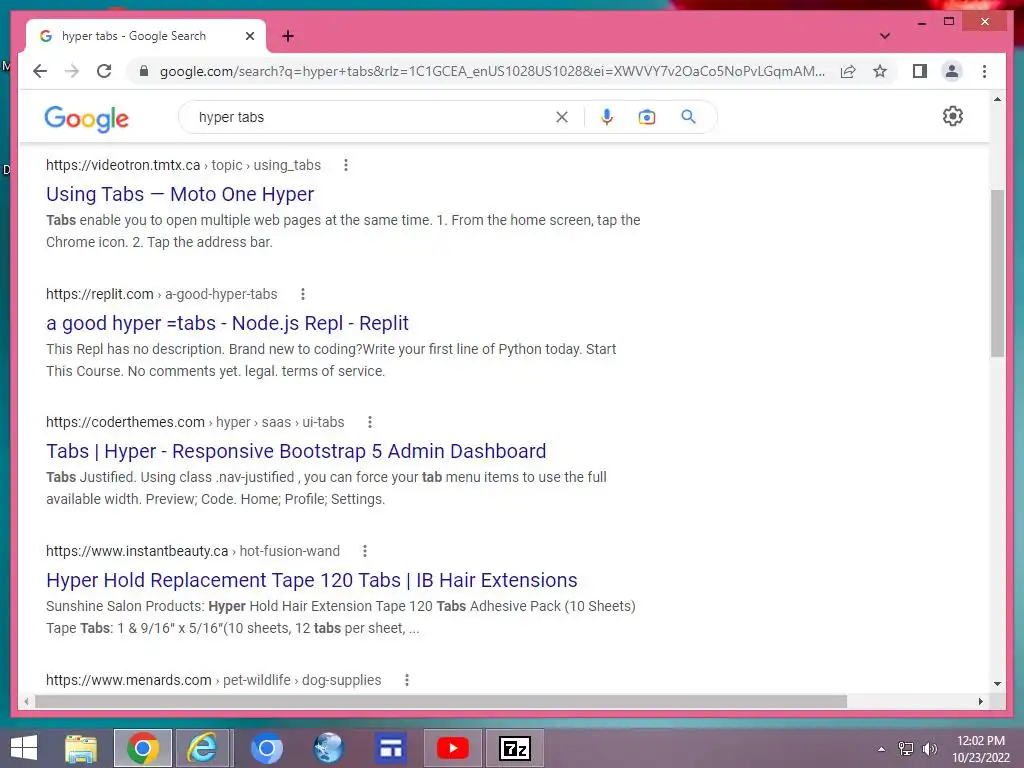This screenshot has height=768, width=1024.
Task: Search by image using camera icon
Action: pos(647,117)
